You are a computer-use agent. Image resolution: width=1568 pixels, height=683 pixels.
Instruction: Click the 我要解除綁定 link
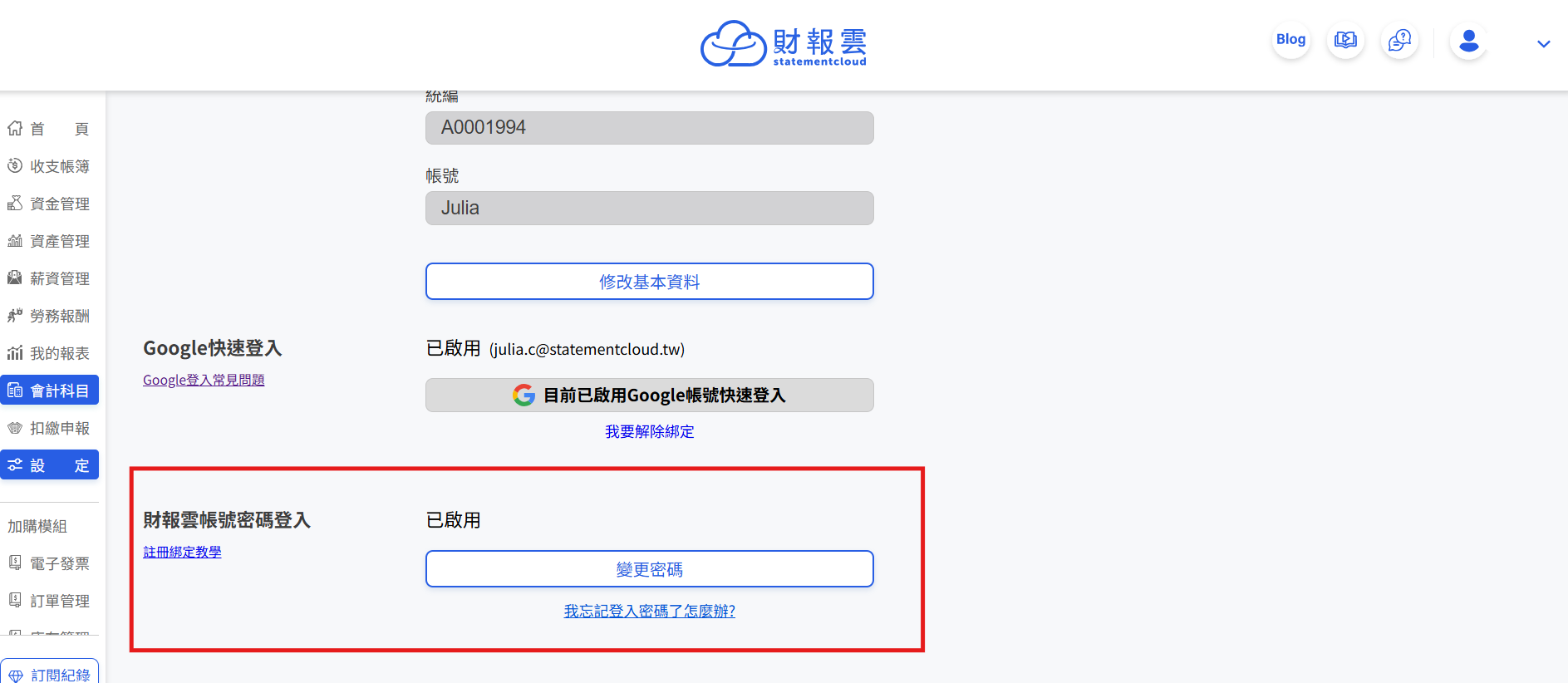(650, 432)
